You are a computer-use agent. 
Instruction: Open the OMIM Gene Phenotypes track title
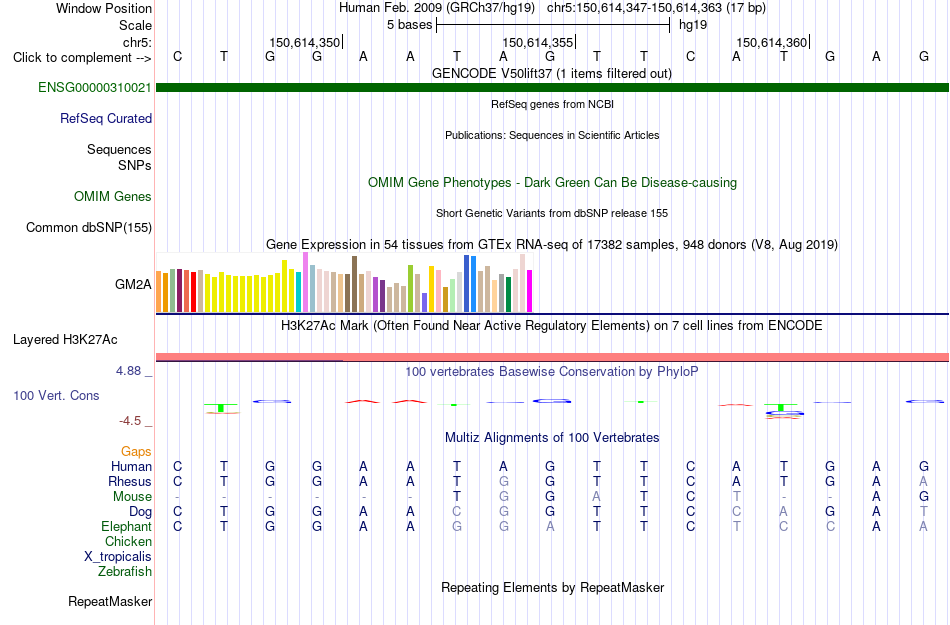[x=553, y=182]
